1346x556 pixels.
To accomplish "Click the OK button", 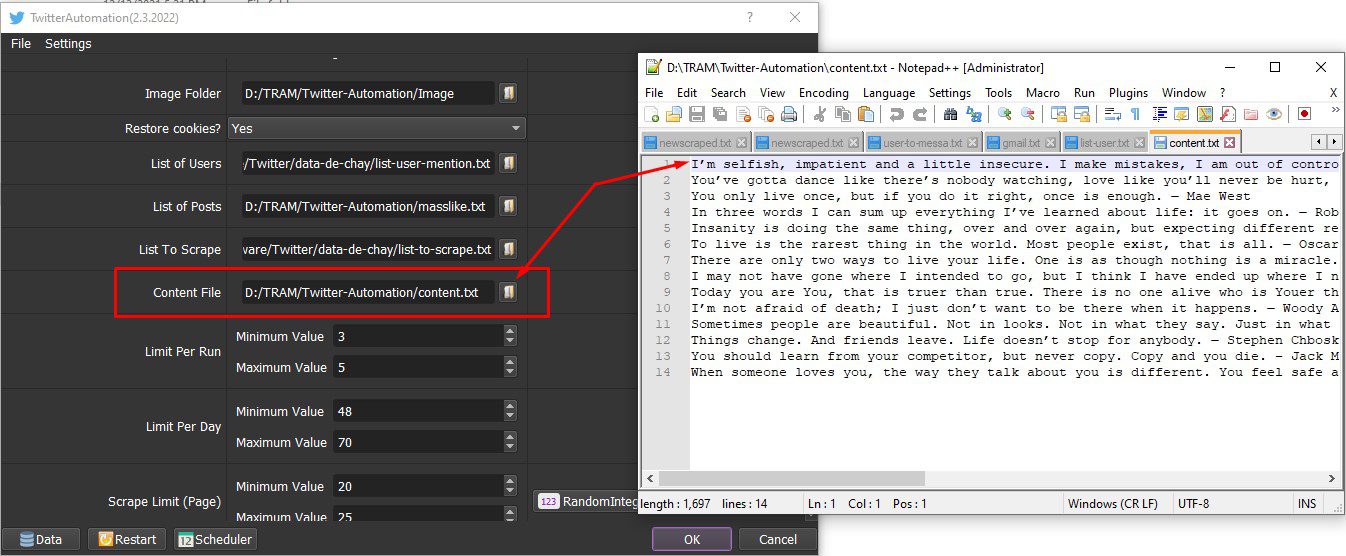I will point(692,539).
